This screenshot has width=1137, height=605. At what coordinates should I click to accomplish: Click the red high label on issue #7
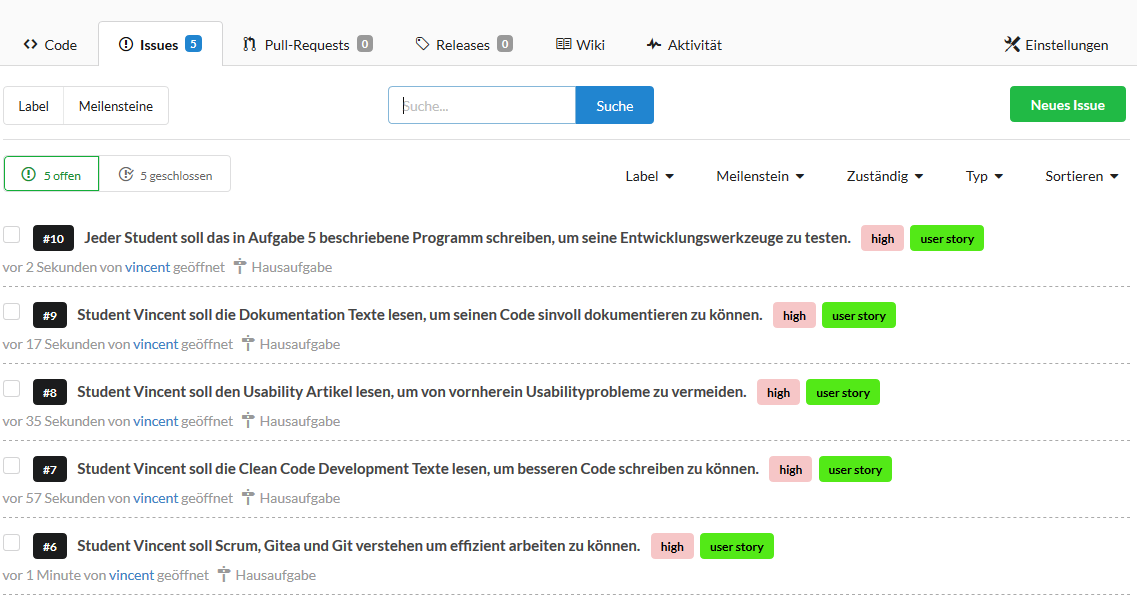pos(790,469)
